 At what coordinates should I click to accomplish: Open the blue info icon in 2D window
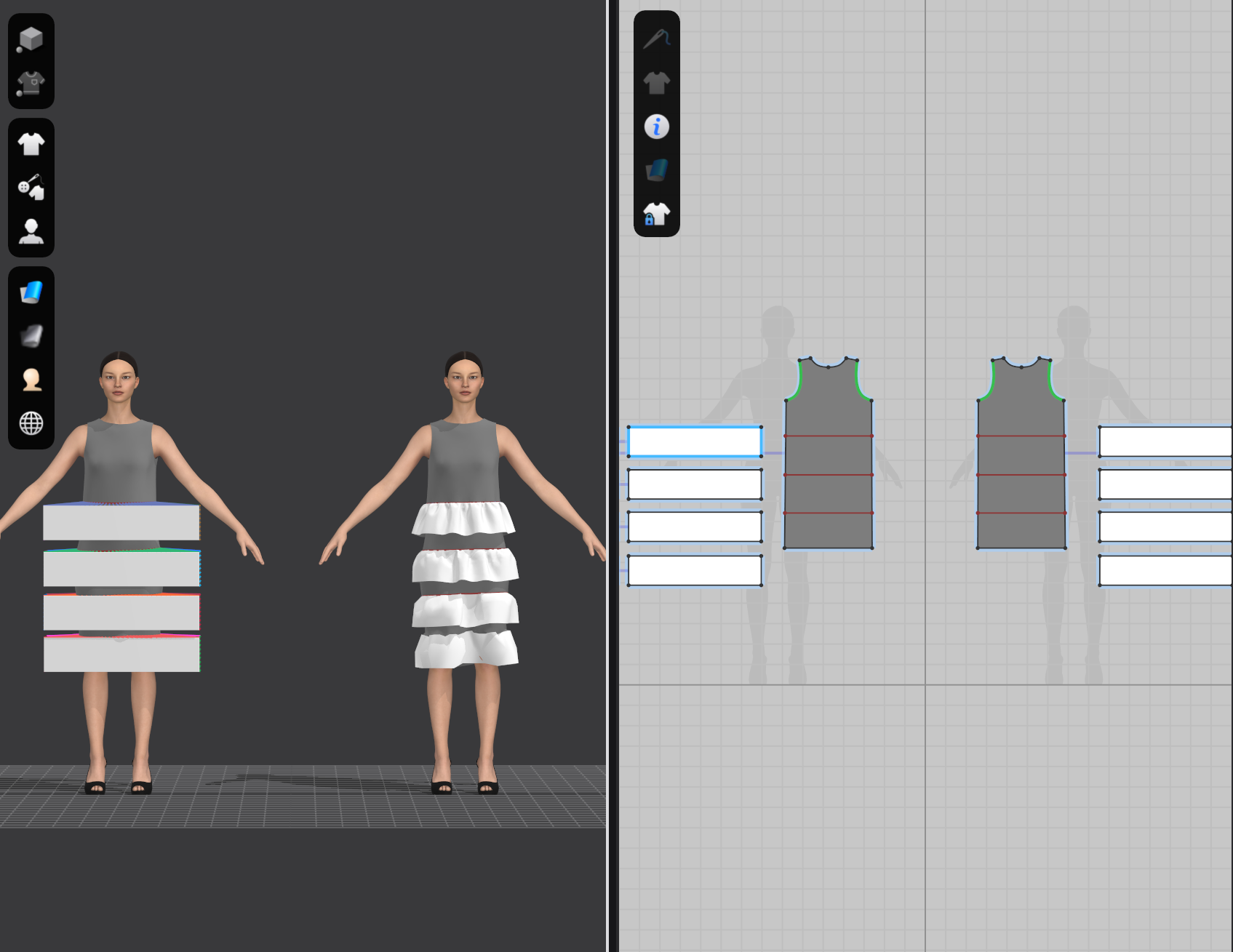(x=656, y=127)
